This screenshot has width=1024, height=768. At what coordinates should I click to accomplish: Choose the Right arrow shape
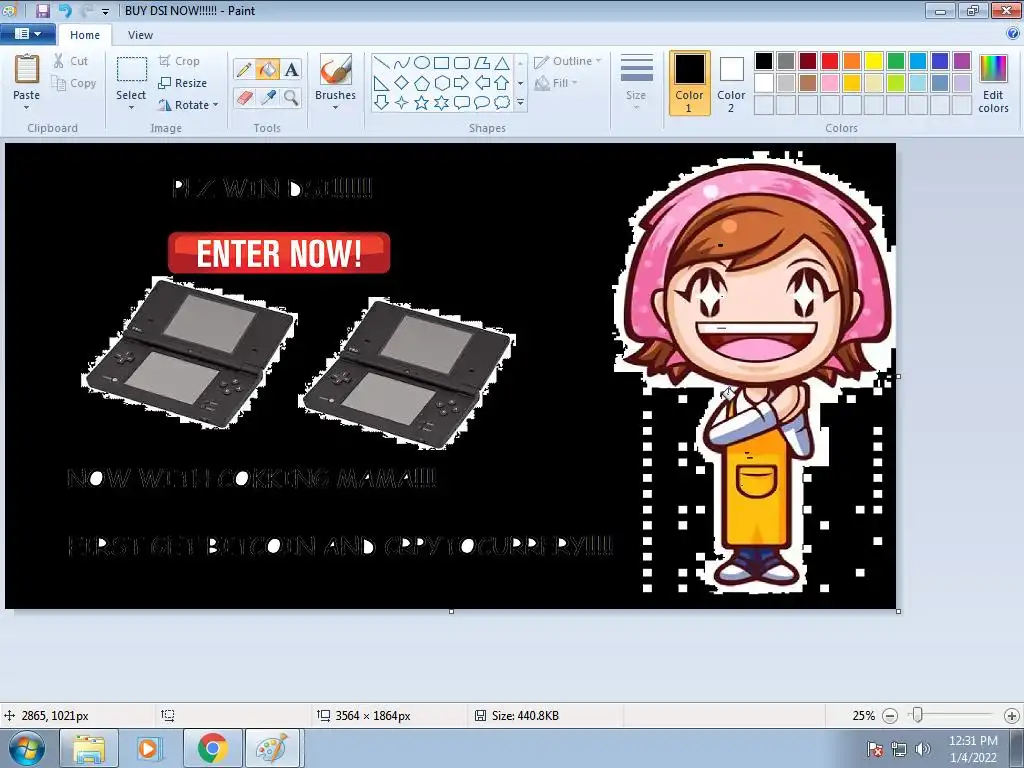click(x=462, y=83)
